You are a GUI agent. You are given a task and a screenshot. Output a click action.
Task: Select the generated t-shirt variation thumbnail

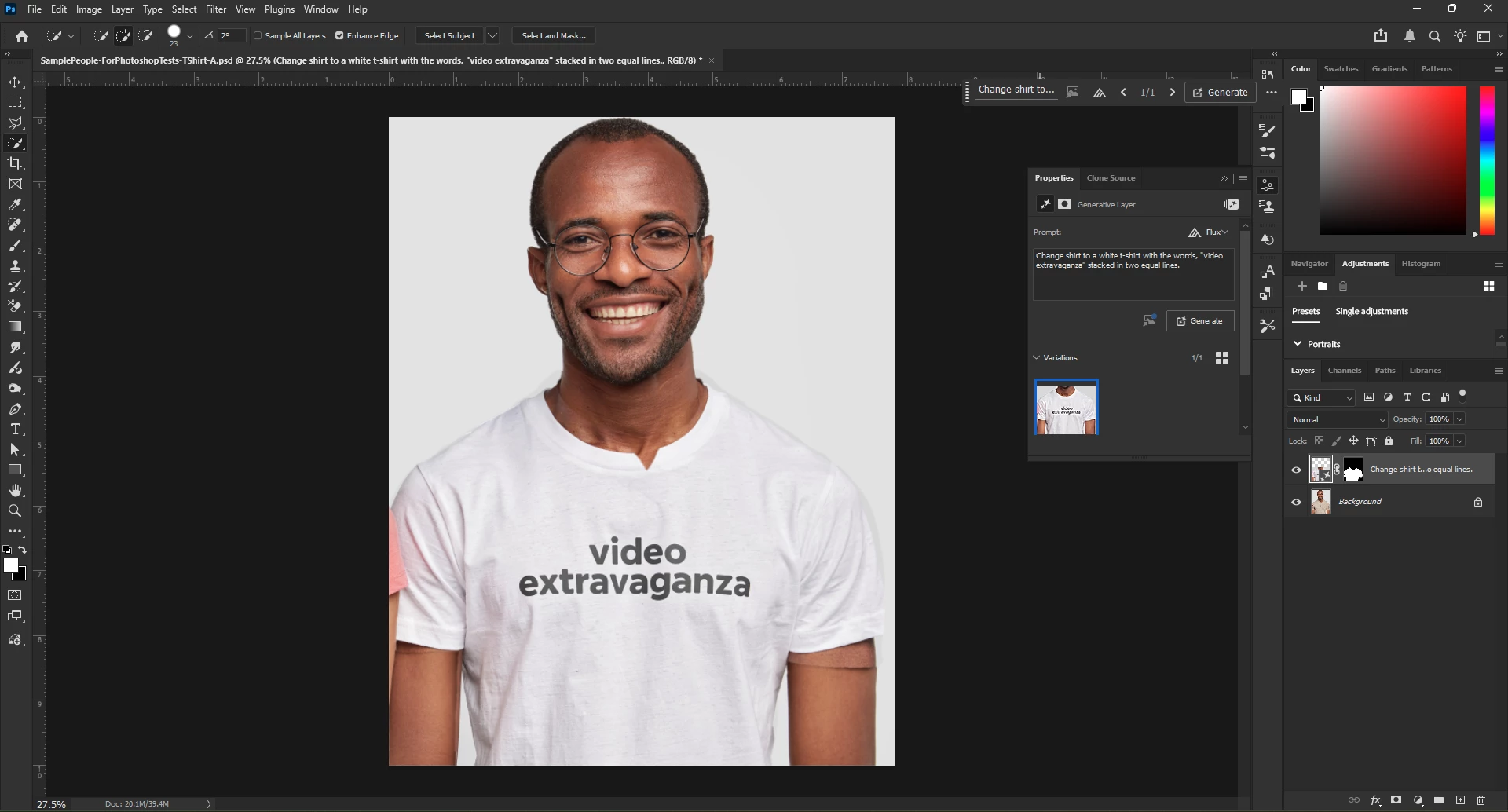1066,408
